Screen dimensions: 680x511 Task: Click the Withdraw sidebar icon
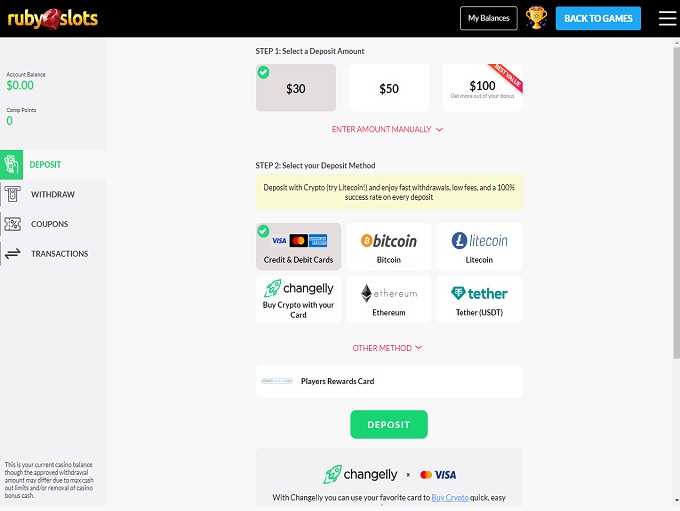(13, 194)
